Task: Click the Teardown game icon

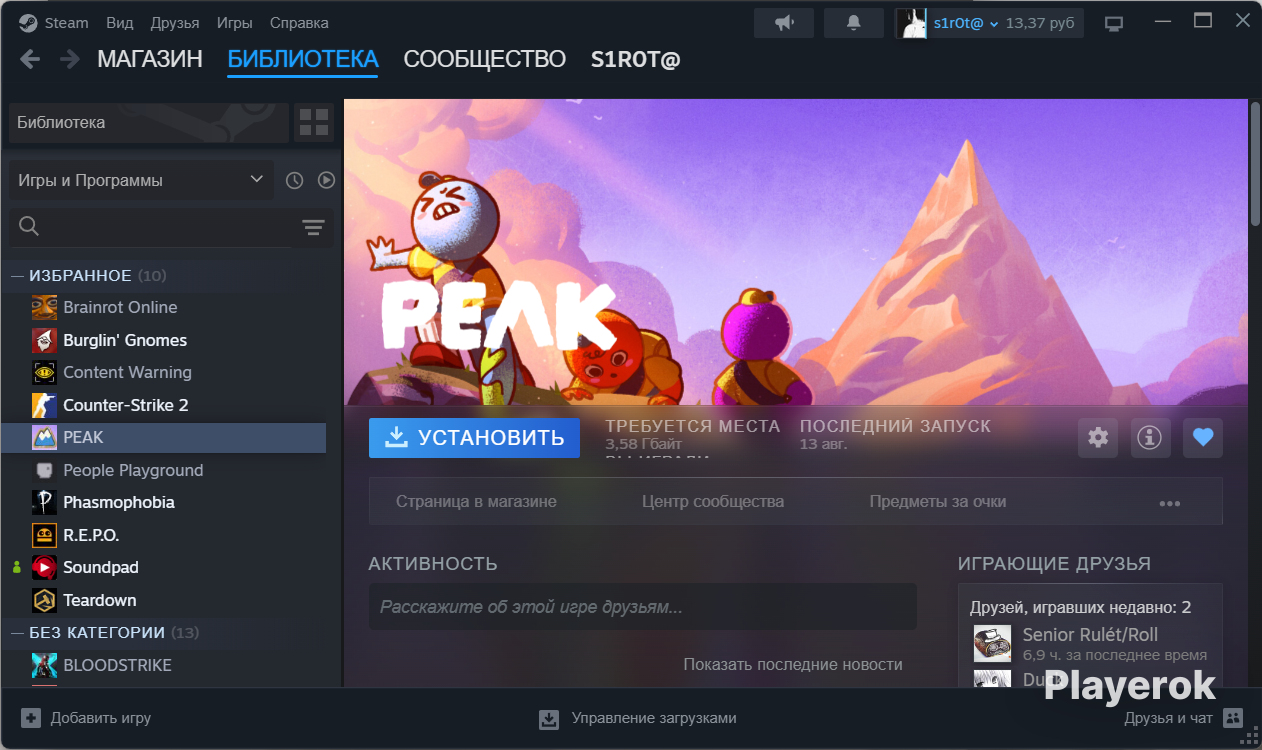Action: 44,600
